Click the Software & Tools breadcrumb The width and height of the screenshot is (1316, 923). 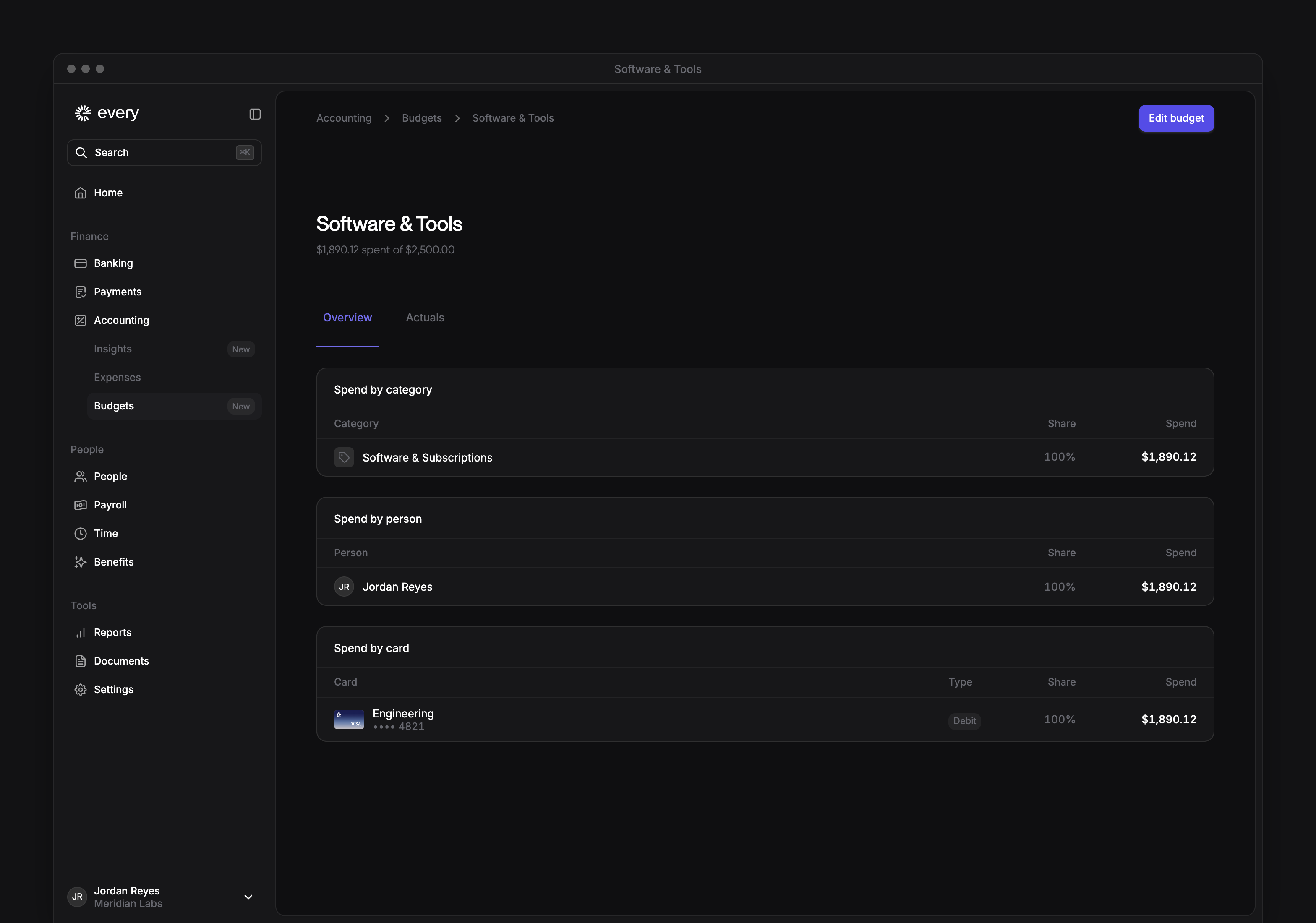tap(513, 118)
